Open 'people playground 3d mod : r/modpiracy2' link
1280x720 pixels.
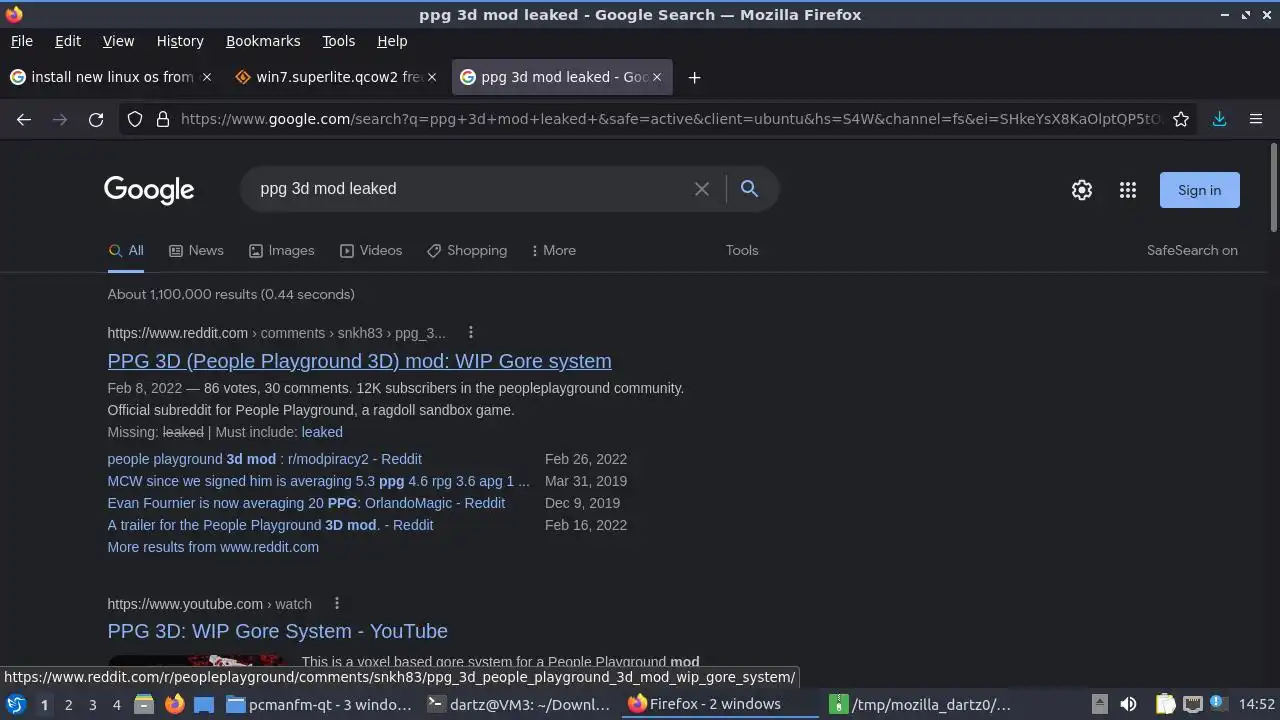click(x=265, y=459)
